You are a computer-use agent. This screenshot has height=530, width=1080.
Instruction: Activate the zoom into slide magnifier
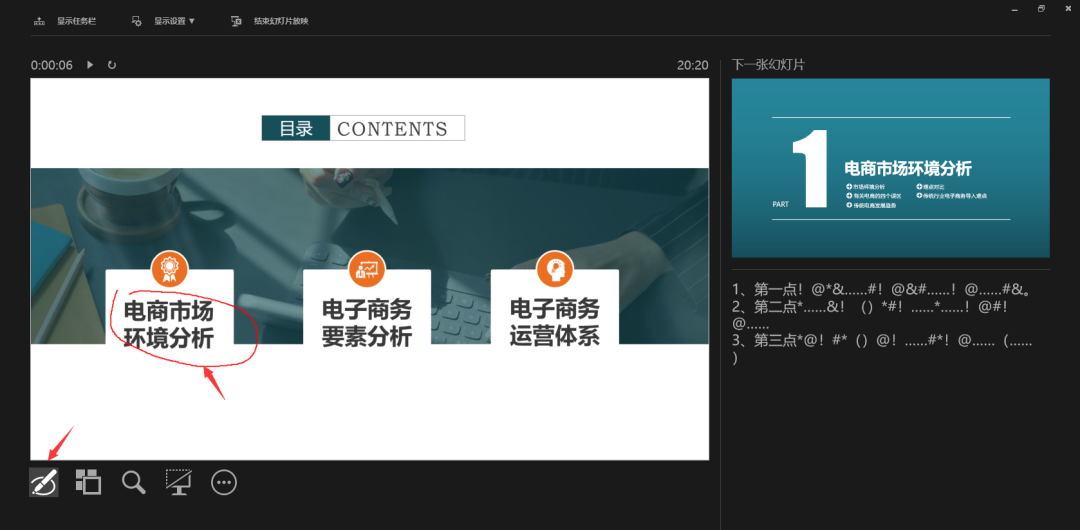click(133, 482)
